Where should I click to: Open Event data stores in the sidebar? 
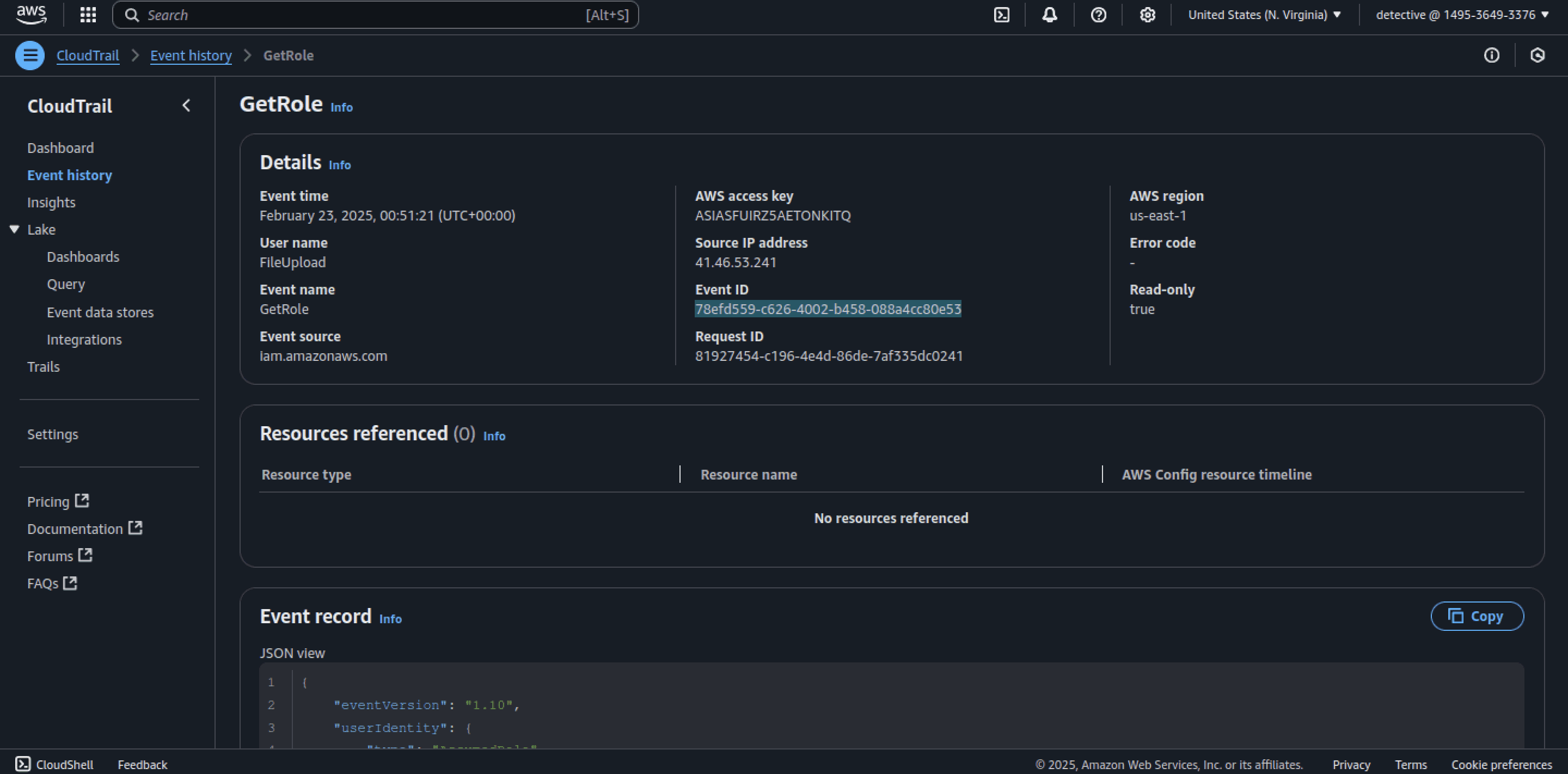(x=100, y=312)
